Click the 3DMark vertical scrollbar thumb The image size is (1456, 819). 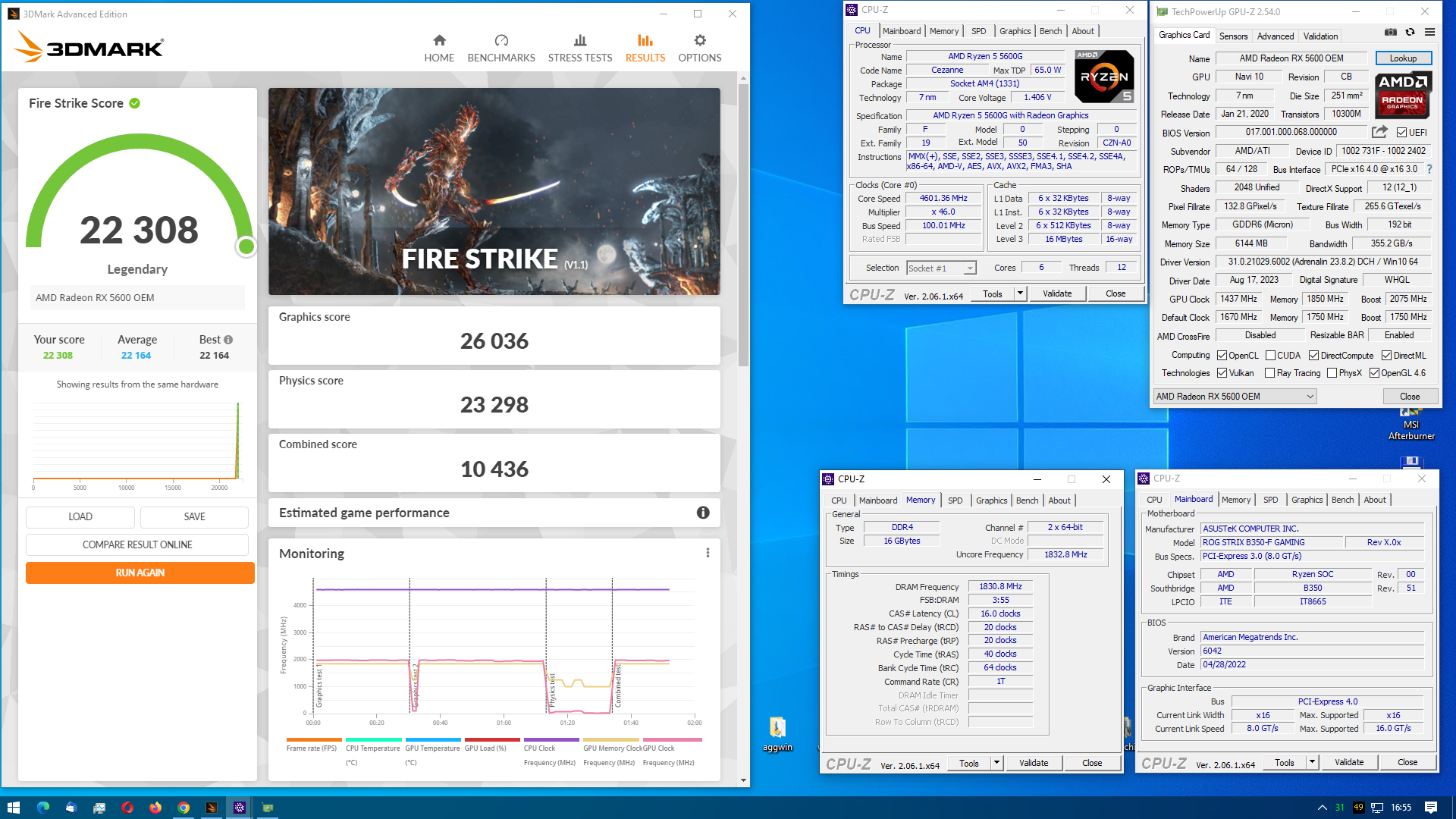[x=743, y=224]
